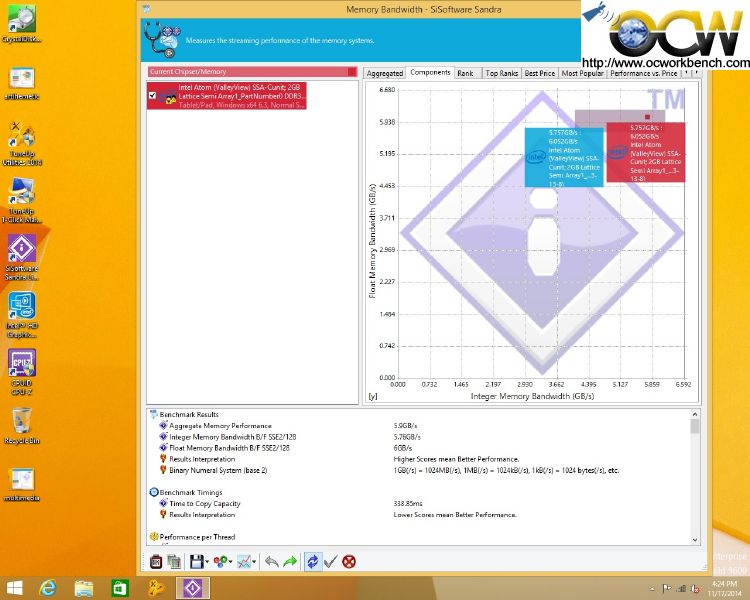Click the chart type graph icon

click(244, 561)
